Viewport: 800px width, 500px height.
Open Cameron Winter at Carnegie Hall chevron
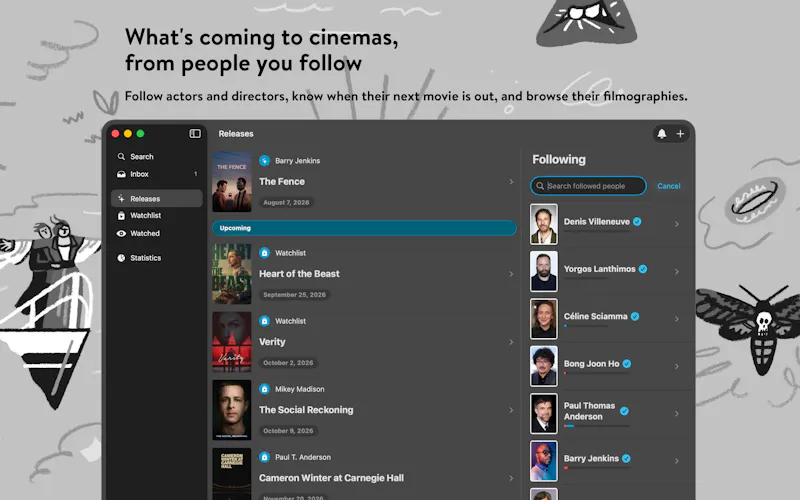(511, 478)
